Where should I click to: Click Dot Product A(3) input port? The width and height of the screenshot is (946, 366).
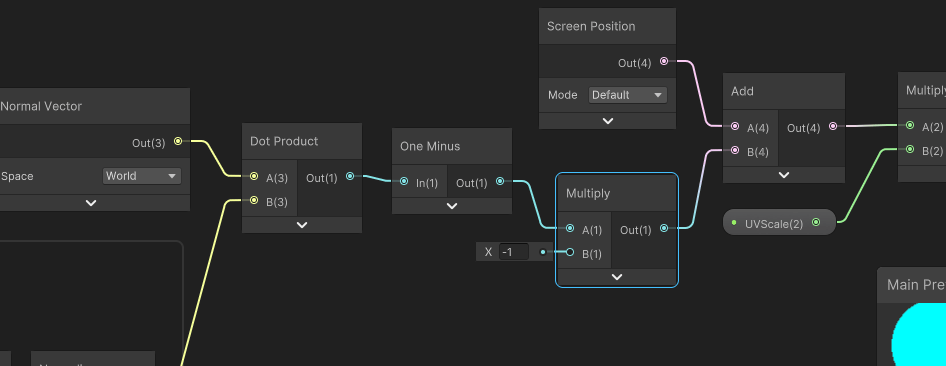(x=254, y=177)
